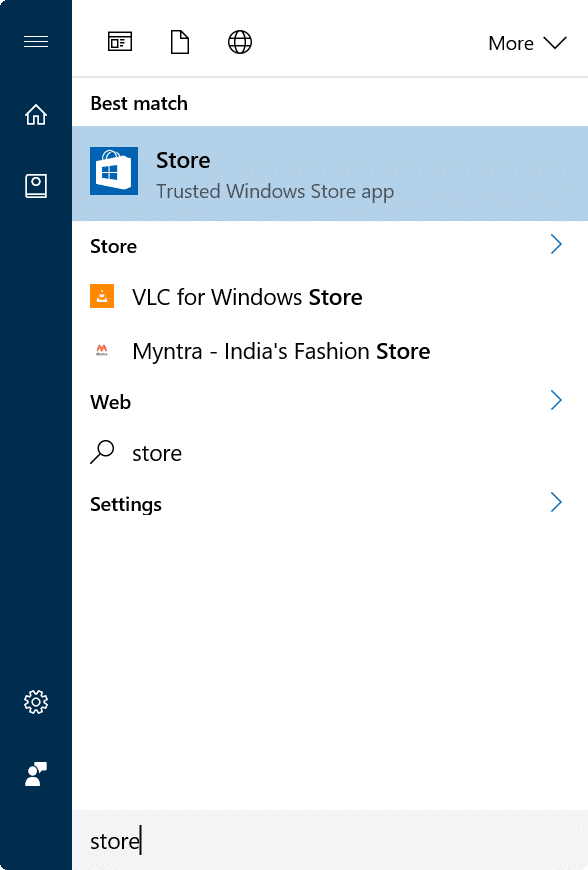Viewport: 588px width, 870px height.
Task: Open the More filters dropdown
Action: 527,43
